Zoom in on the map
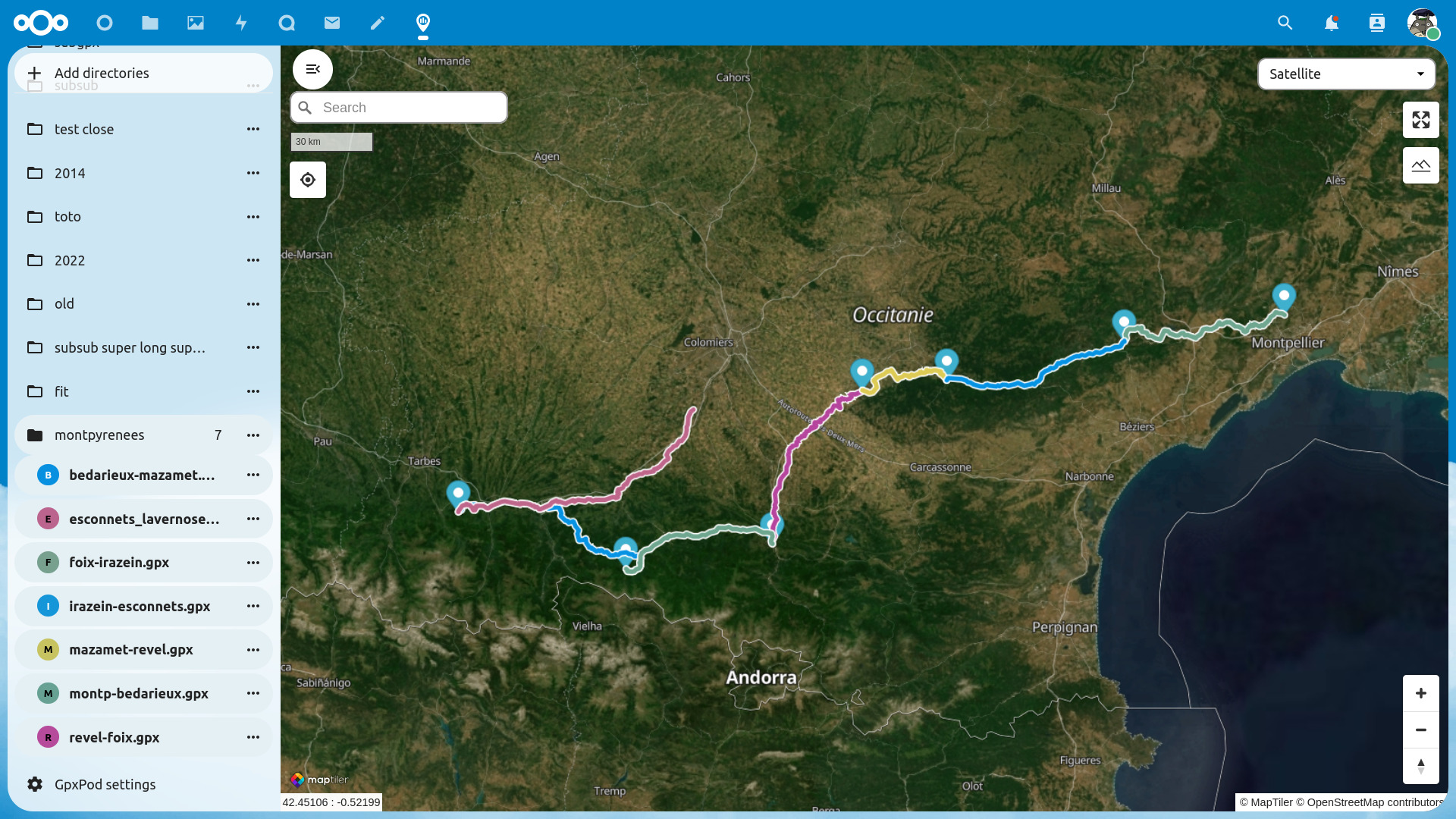Viewport: 1456px width, 819px height. click(1420, 693)
